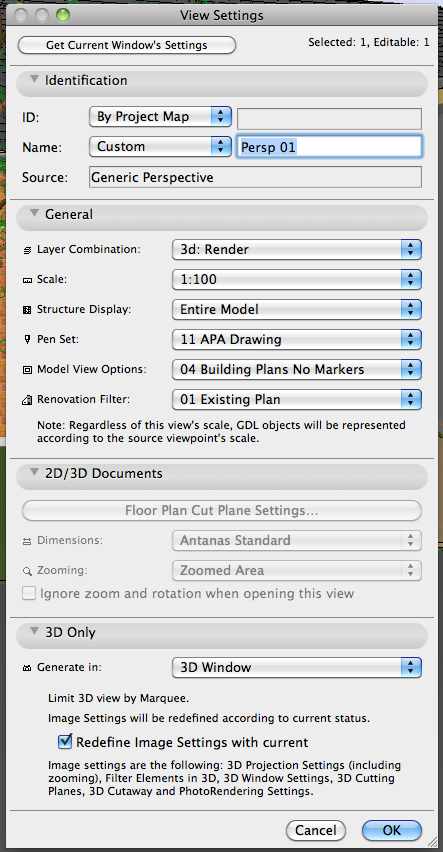Open Model View Options dropdown
443x852 pixels.
pos(297,369)
